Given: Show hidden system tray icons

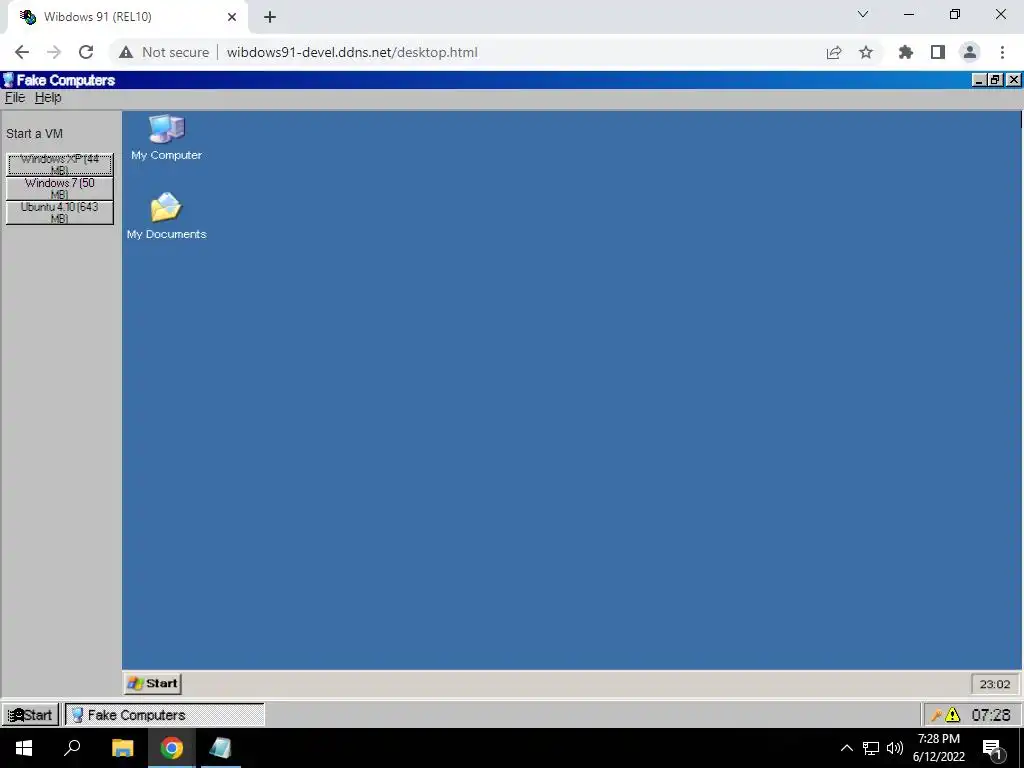Looking at the screenshot, I should (846, 748).
